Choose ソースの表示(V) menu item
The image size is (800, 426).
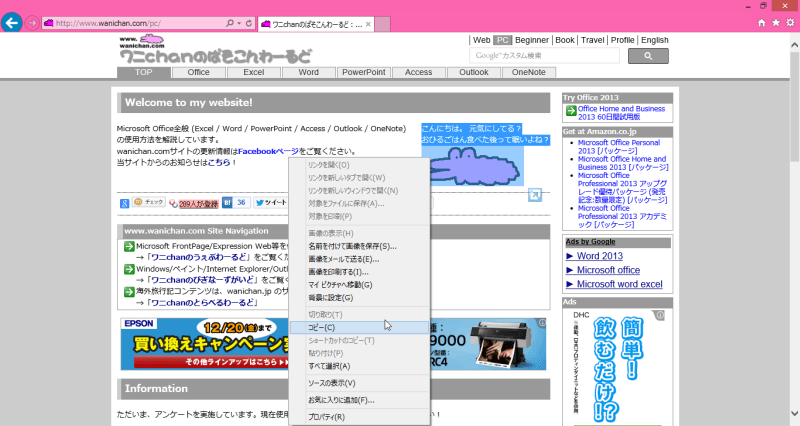pos(359,383)
